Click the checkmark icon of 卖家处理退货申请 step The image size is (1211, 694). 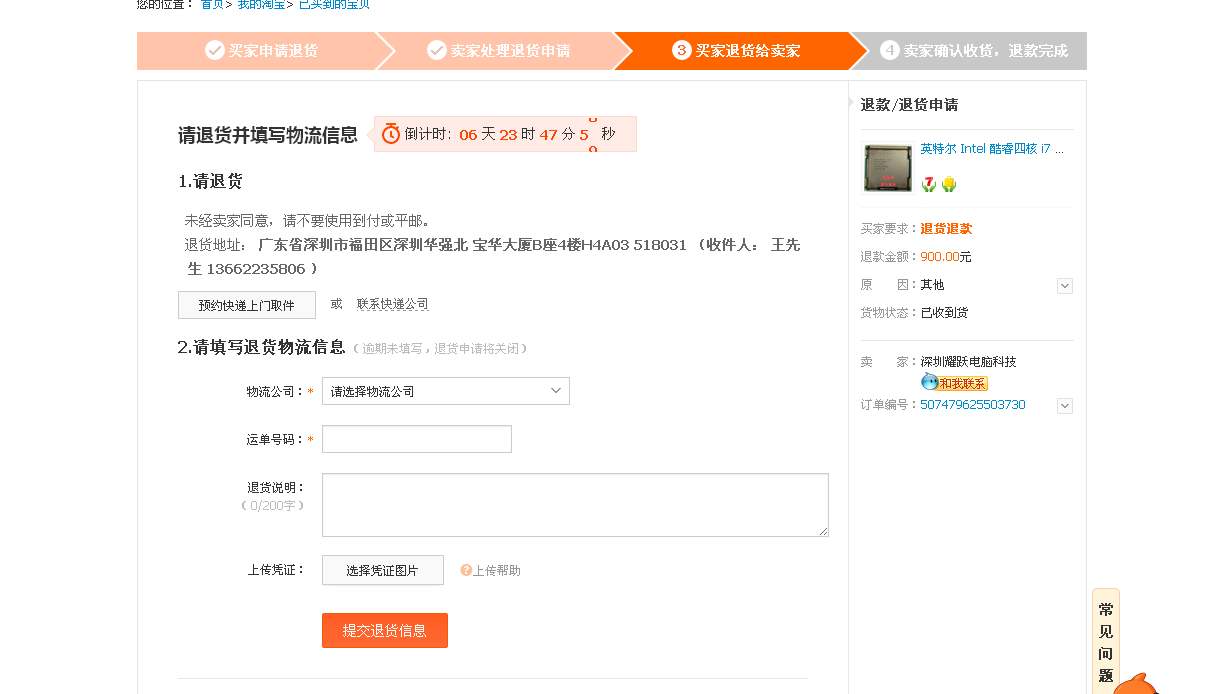coord(437,50)
